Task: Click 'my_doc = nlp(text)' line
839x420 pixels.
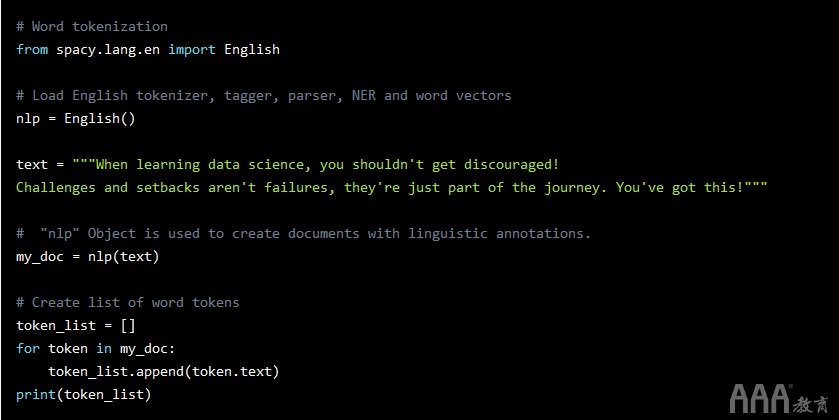Action: tap(88, 257)
